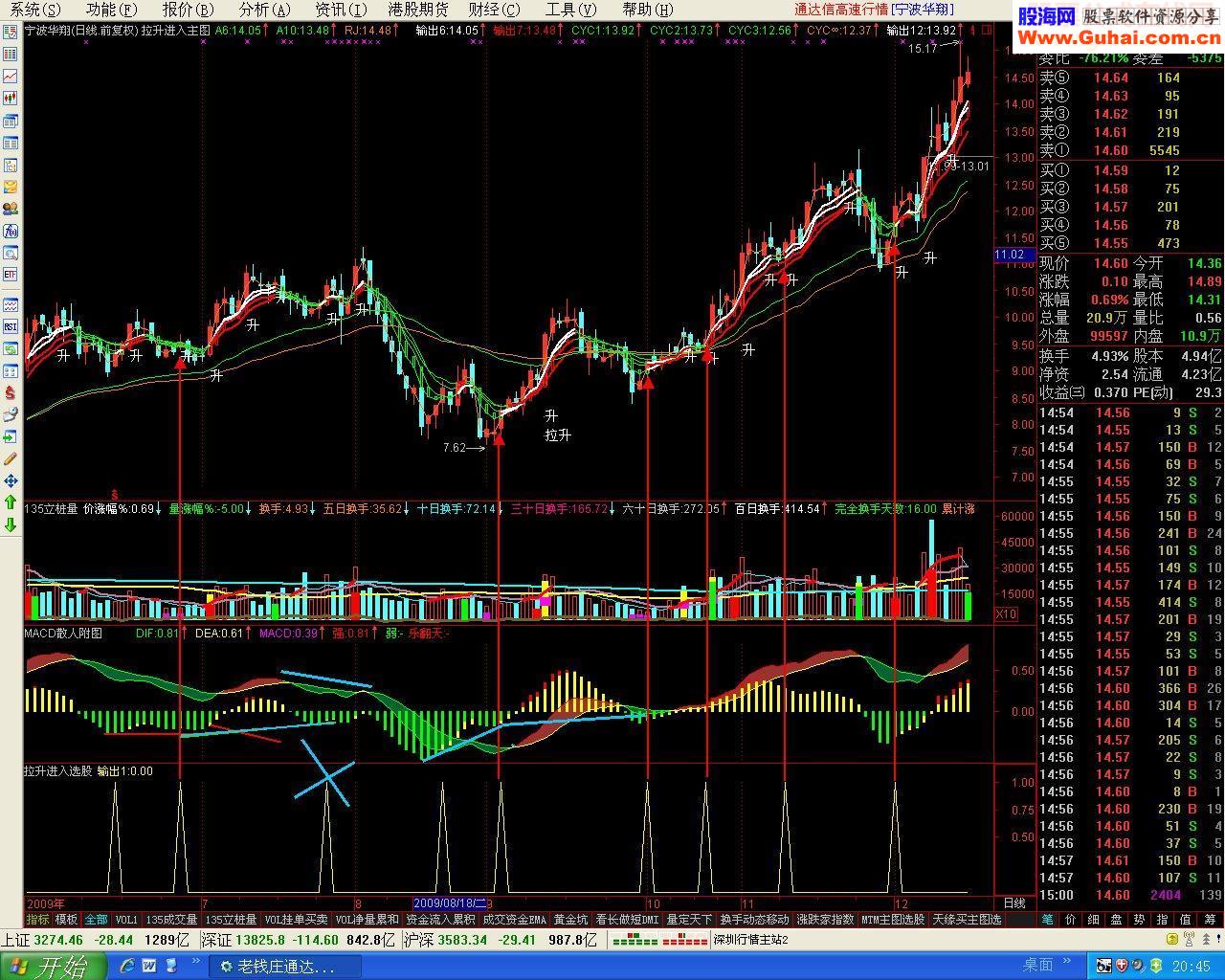
Task: Select the 全部 indicator tab
Action: point(96,920)
